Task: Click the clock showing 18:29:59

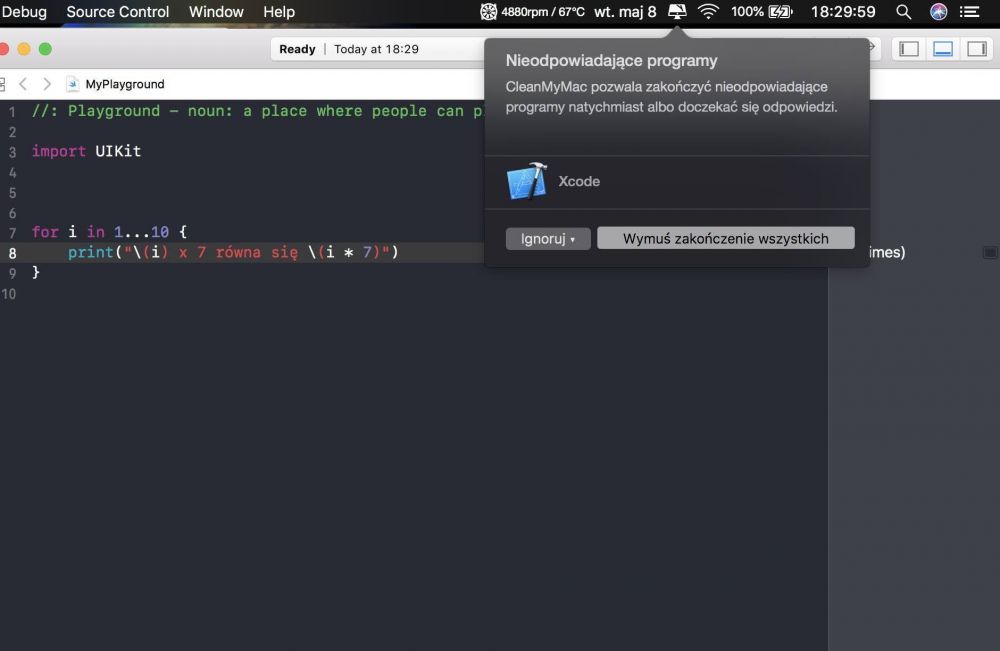Action: 843,11
